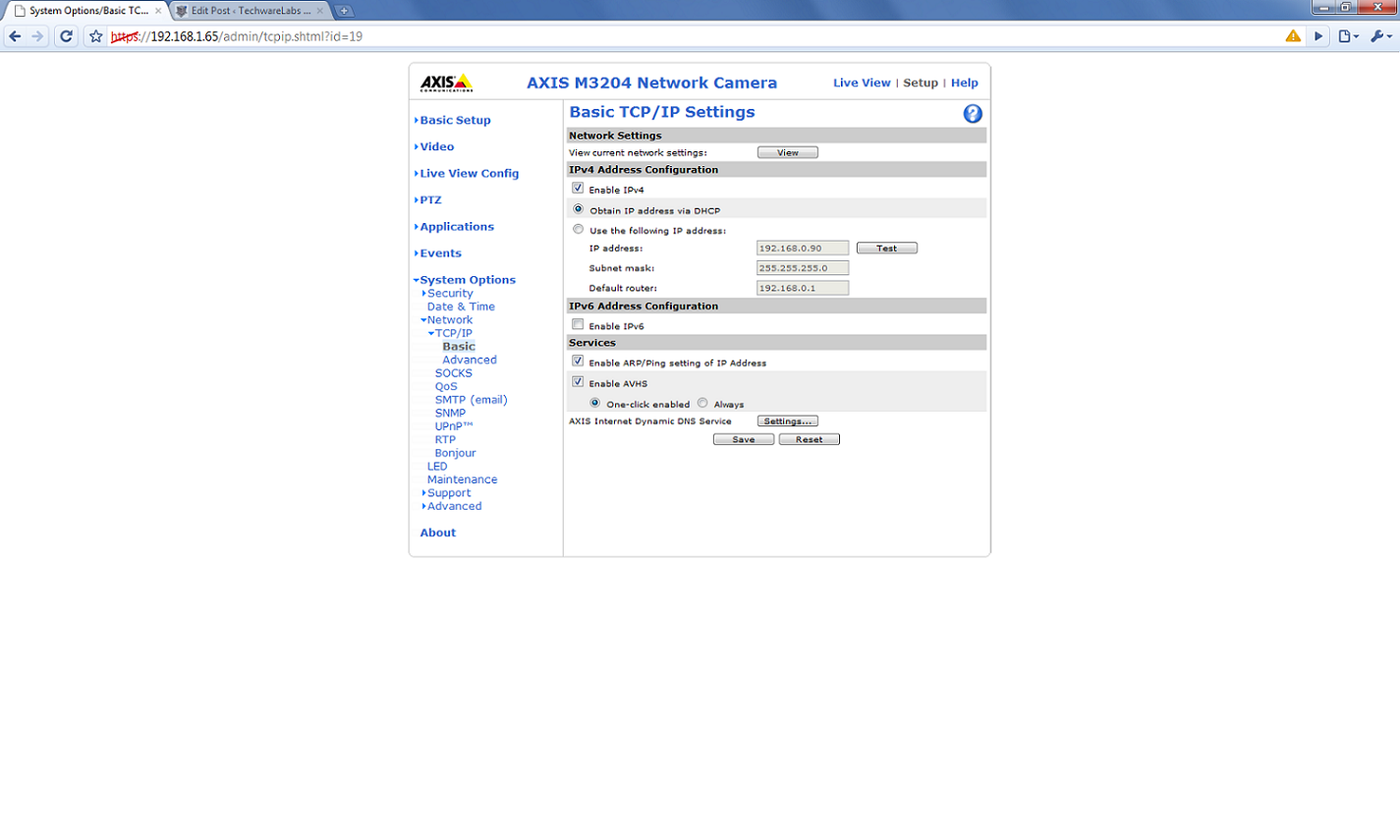Select Use the following IP address

[x=578, y=229]
